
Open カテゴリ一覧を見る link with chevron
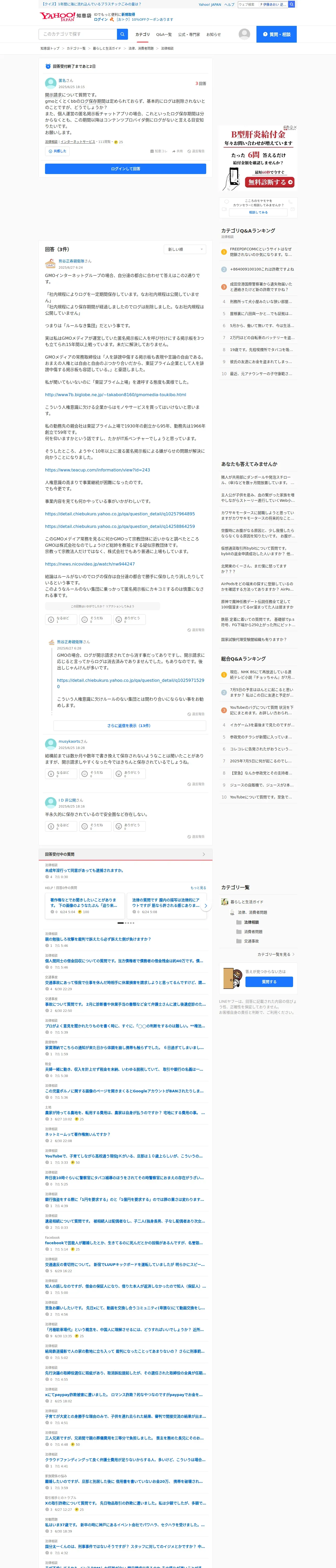276,954
